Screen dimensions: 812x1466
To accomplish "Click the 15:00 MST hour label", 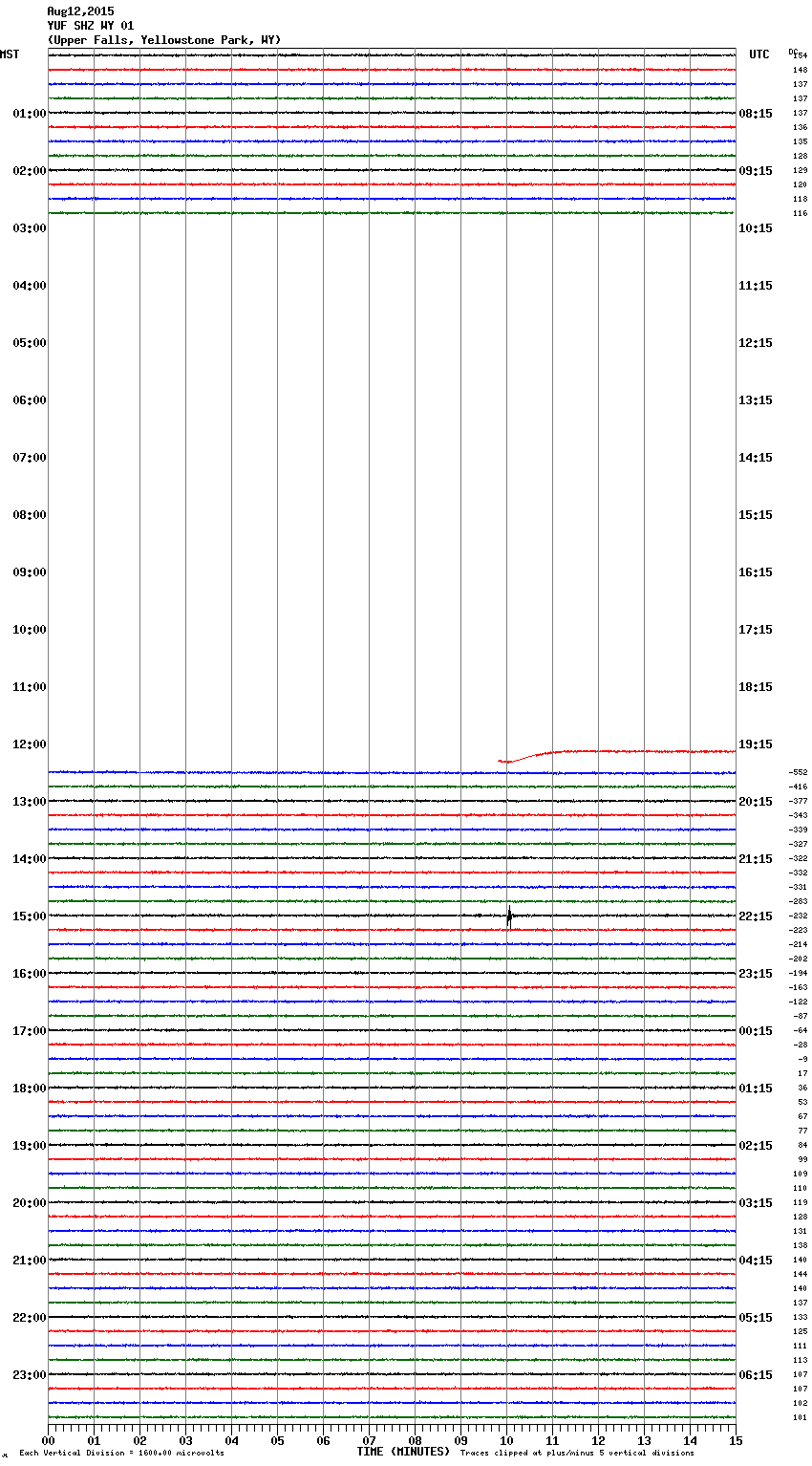I will (x=29, y=916).
